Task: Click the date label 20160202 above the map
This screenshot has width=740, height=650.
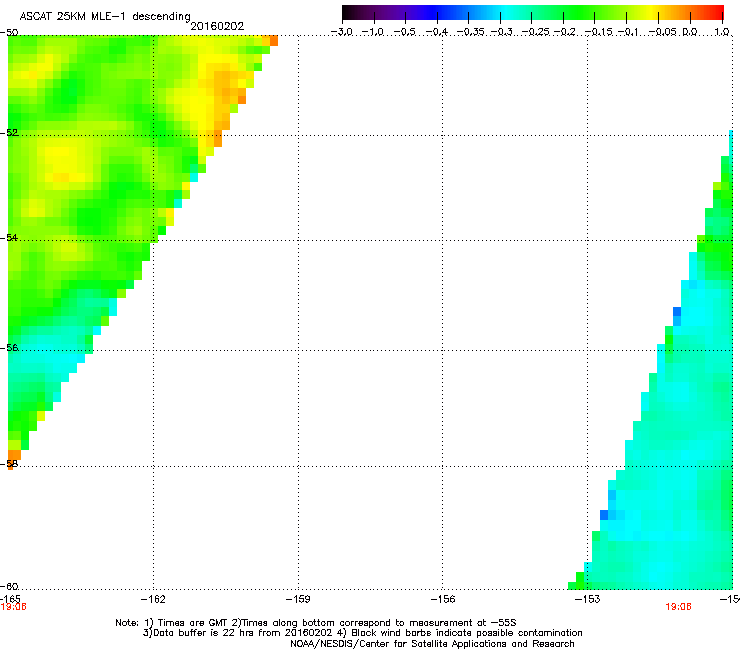Action: pyautogui.click(x=217, y=26)
